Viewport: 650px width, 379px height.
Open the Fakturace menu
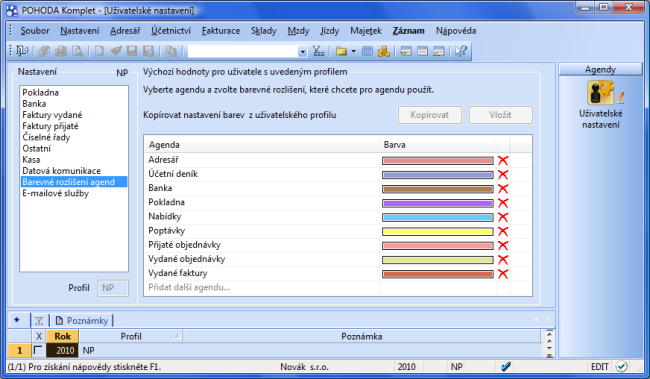221,31
